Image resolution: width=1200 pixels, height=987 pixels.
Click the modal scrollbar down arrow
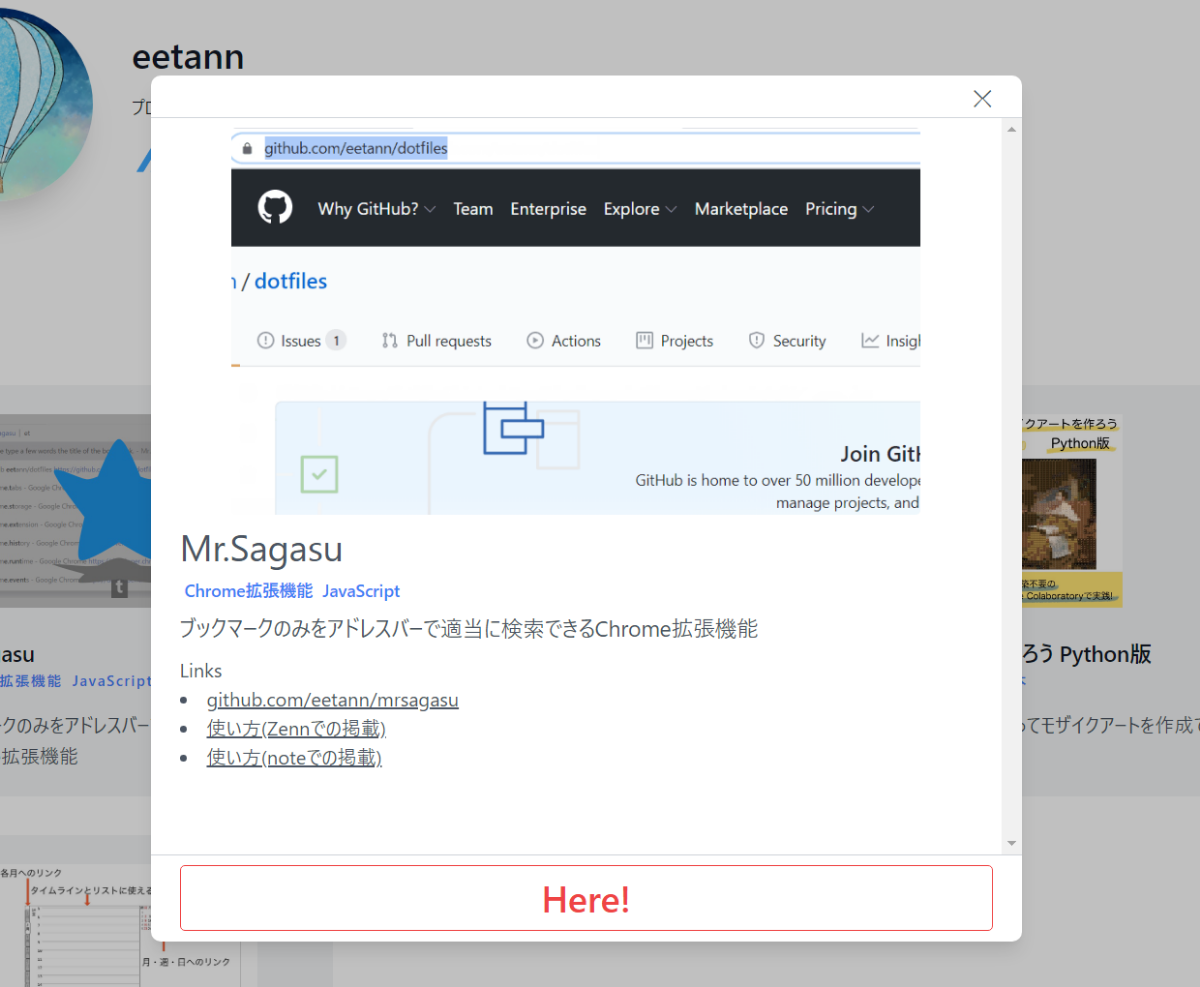[x=1011, y=843]
